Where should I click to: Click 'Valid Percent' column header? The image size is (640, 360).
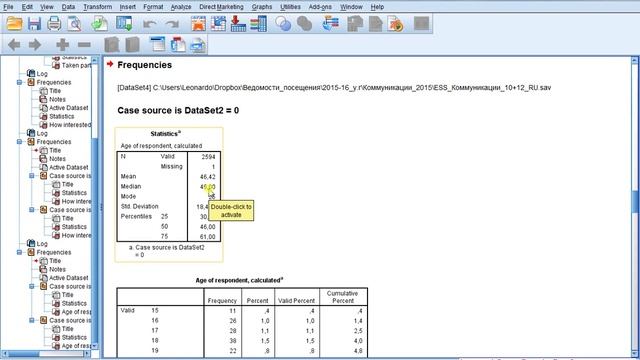click(x=296, y=301)
